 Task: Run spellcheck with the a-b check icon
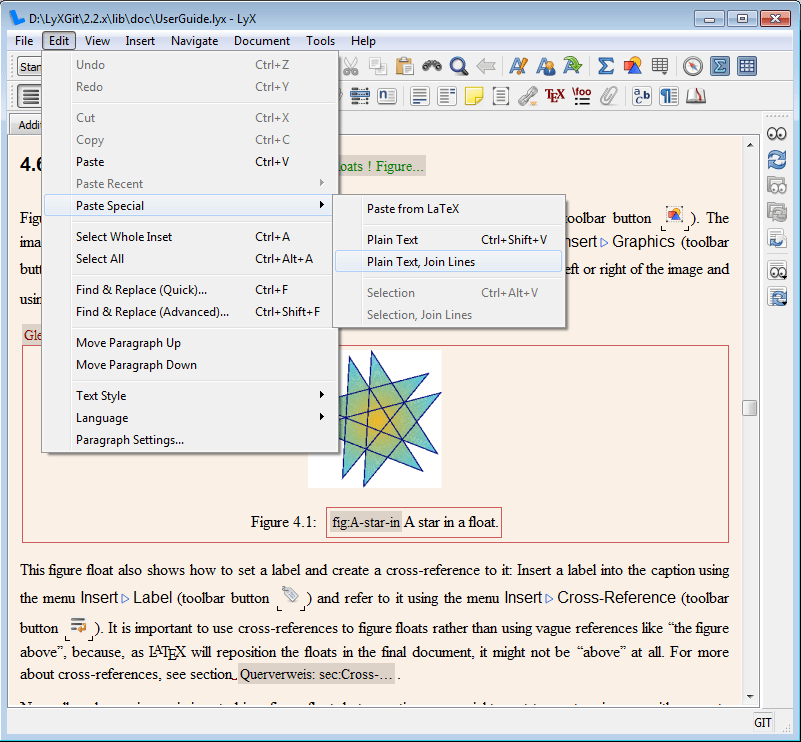click(x=641, y=96)
